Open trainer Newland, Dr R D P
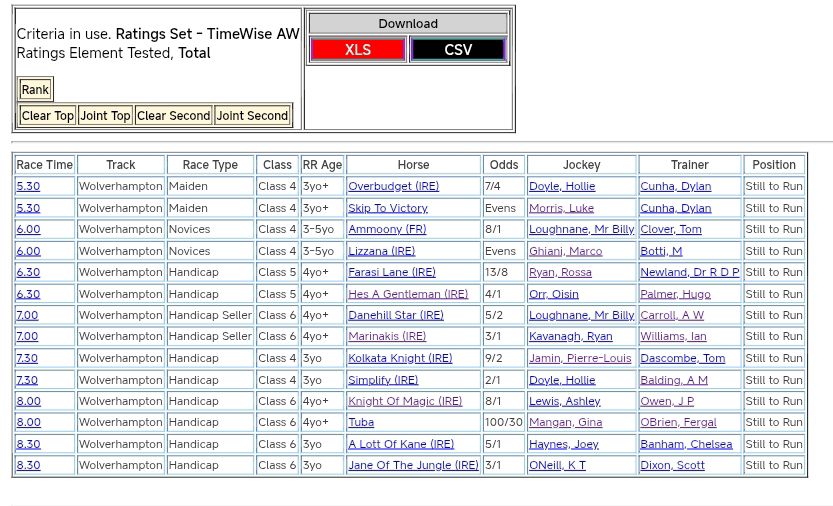Viewport: 833px width, 506px height. [x=689, y=272]
